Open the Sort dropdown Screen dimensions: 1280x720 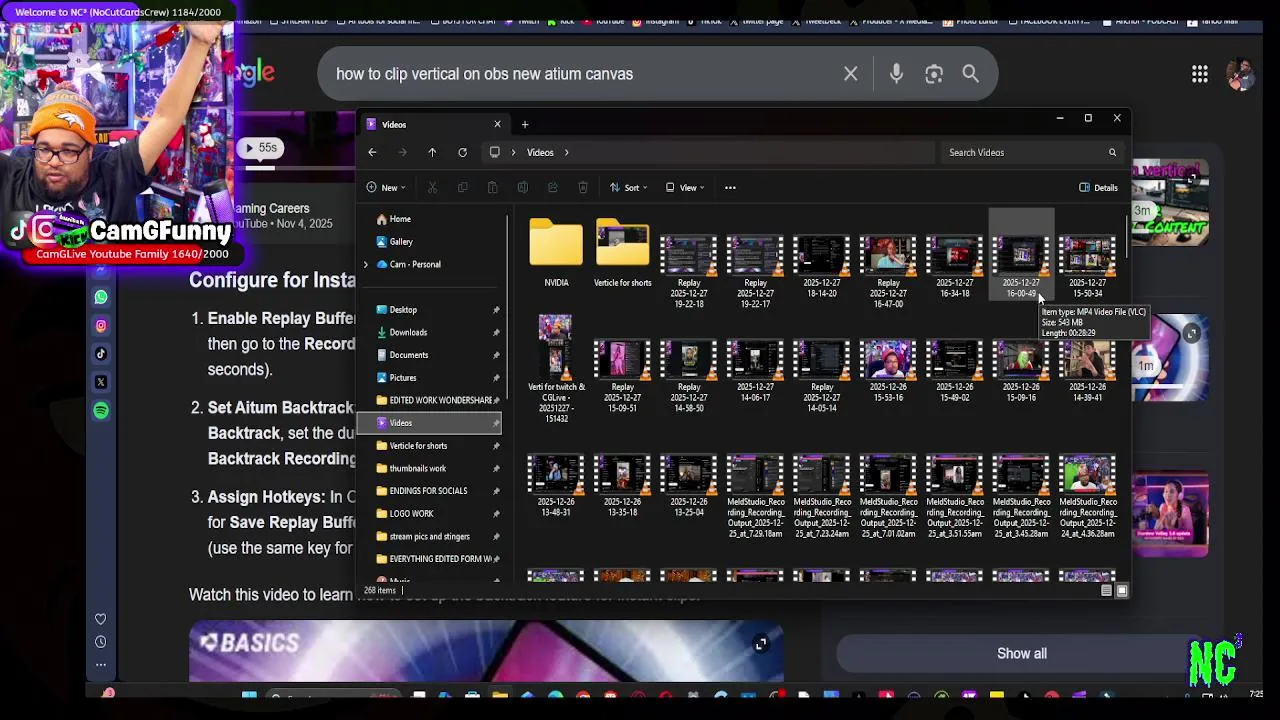pyautogui.click(x=629, y=188)
